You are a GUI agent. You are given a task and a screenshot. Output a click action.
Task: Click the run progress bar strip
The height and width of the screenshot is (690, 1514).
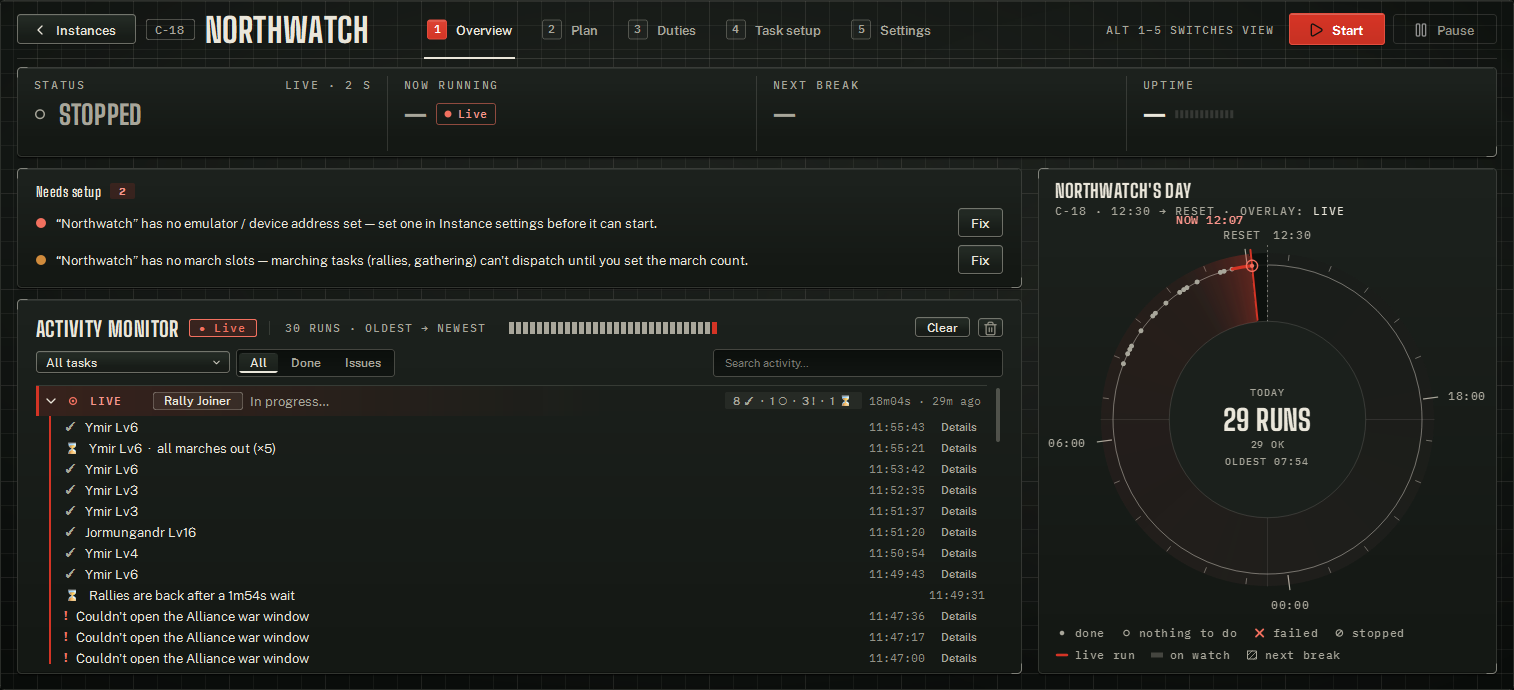[x=613, y=328]
